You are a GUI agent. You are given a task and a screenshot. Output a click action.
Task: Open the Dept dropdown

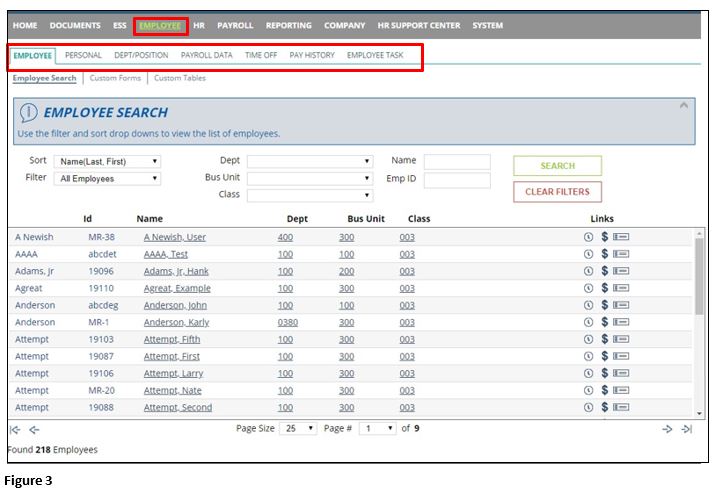310,161
